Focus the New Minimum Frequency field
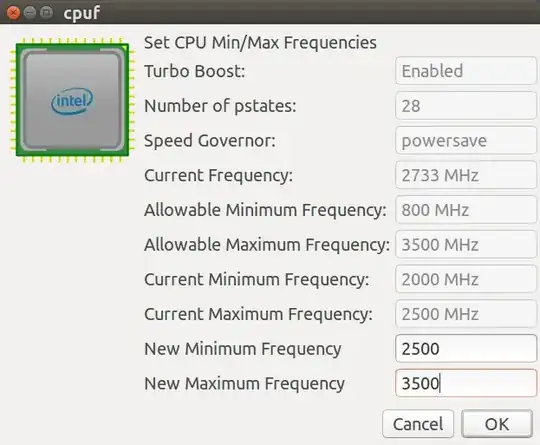The image size is (540, 445). (x=466, y=349)
